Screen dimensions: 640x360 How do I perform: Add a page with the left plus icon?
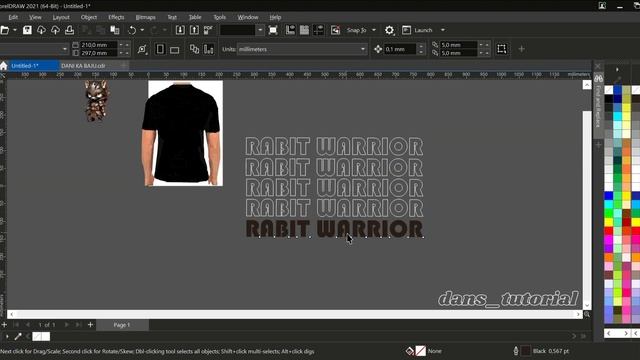coord(4,325)
